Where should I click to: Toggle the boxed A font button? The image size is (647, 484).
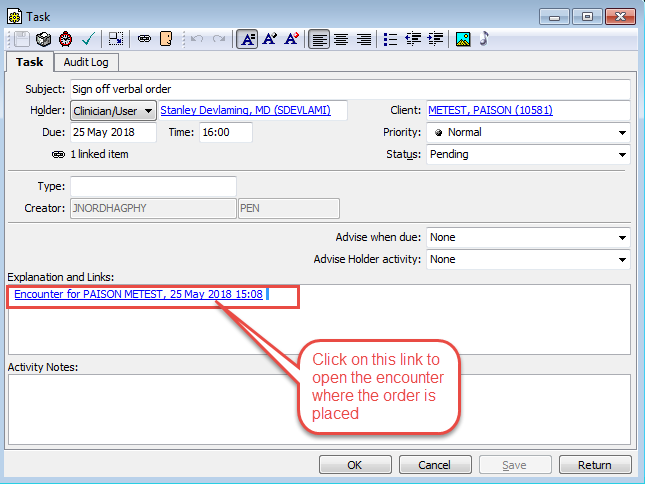tap(247, 39)
